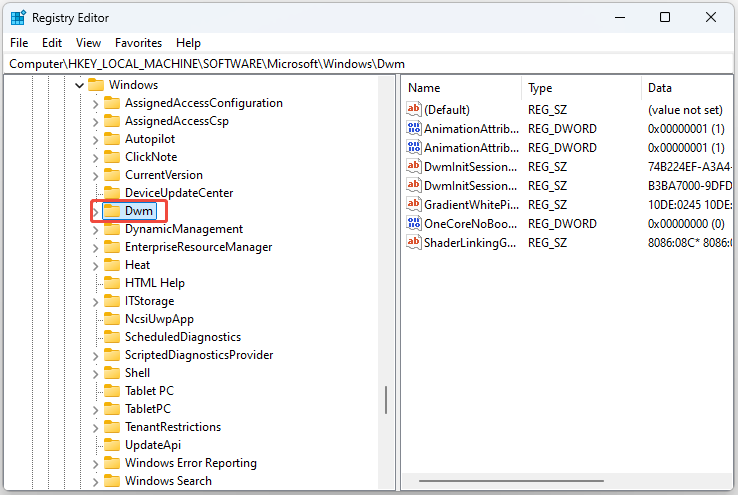
Task: Click the Data column header
Action: 687,88
